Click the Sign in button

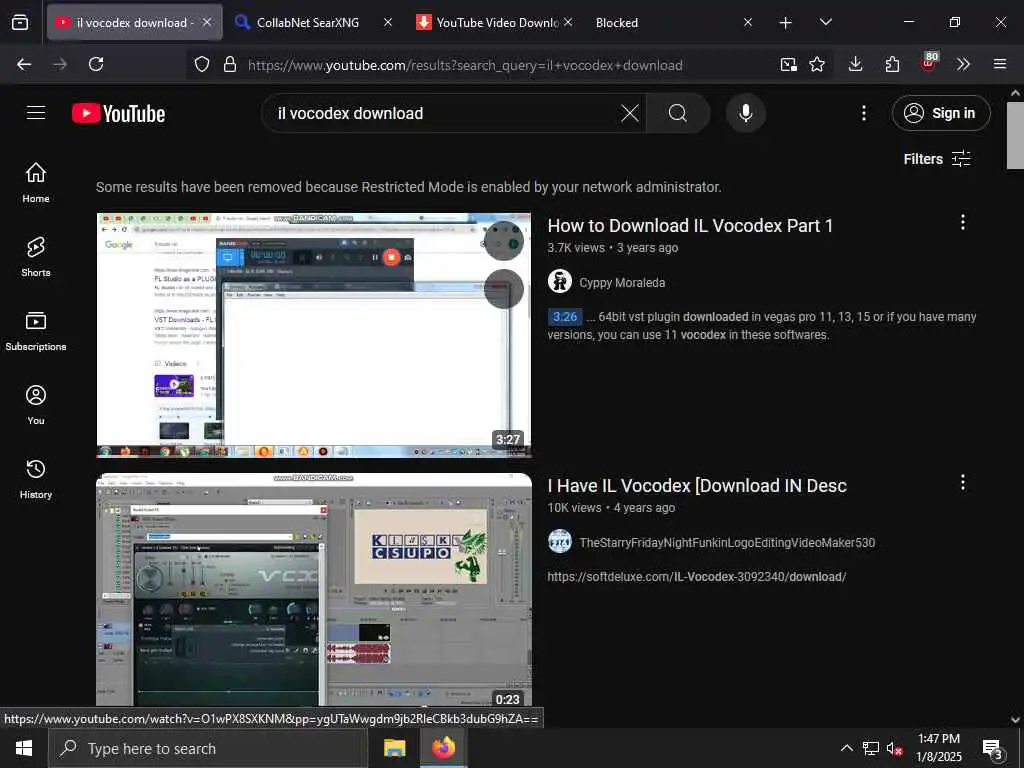(940, 114)
